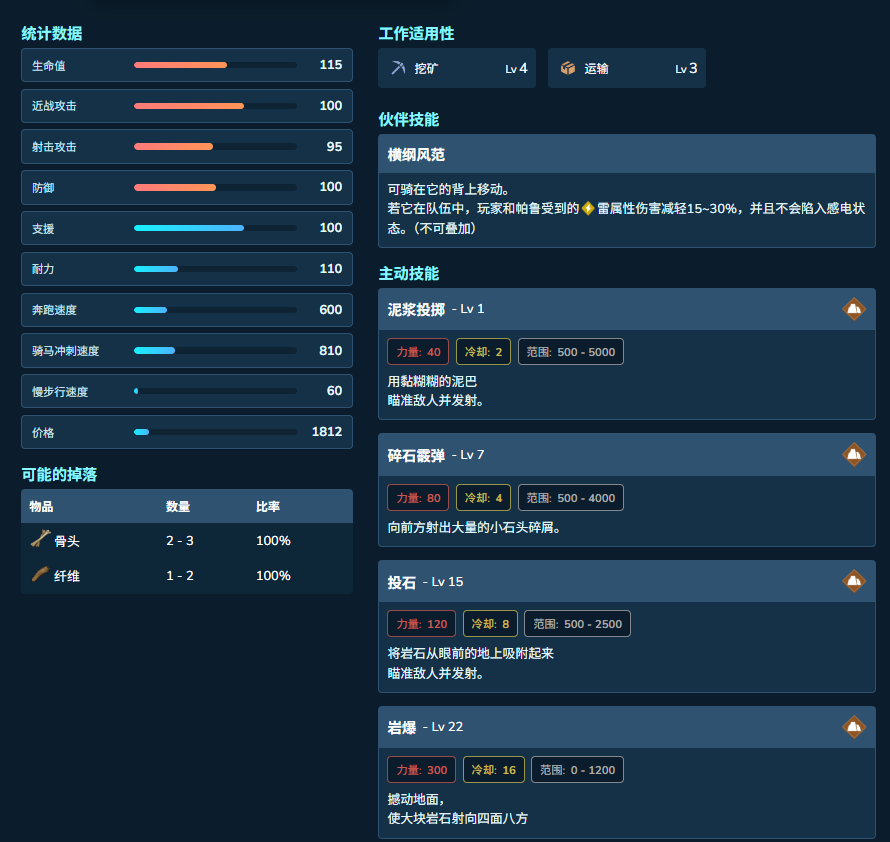Screen dimensions: 890x842
Task: Click the 比率 column header
Action: 268,506
